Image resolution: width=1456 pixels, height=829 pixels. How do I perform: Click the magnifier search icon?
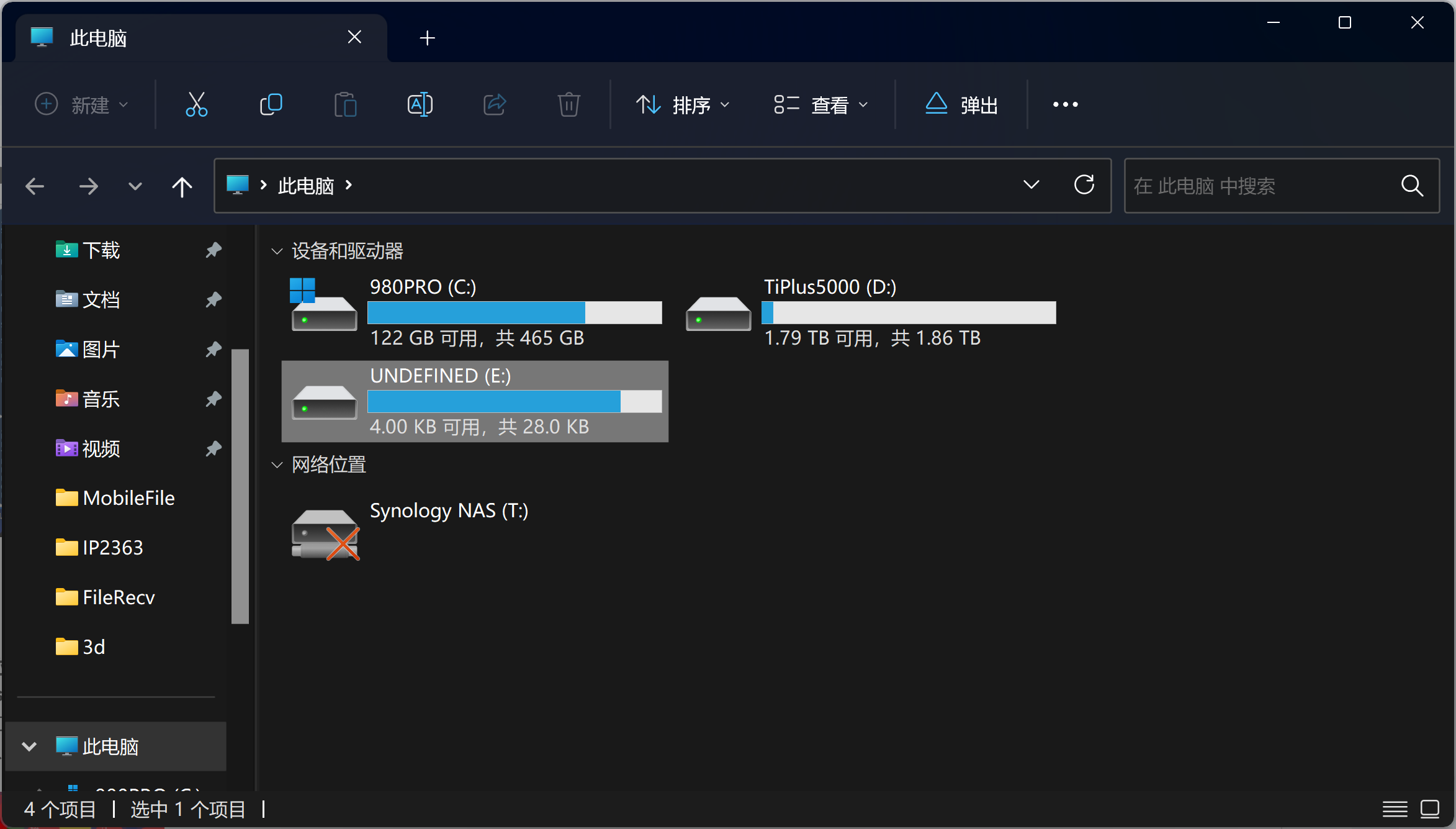(1412, 186)
